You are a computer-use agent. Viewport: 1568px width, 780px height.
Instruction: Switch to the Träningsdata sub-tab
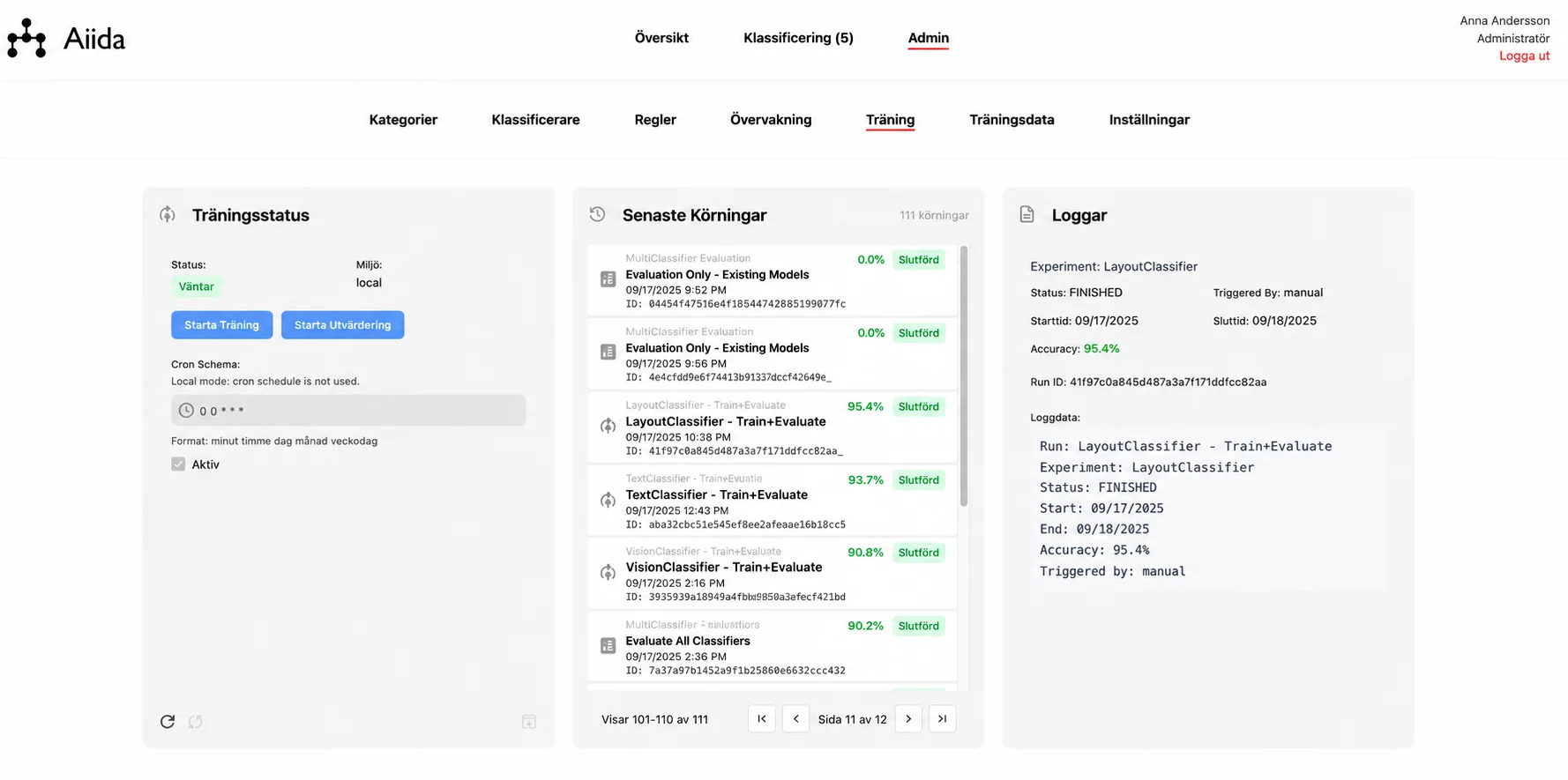click(1012, 120)
